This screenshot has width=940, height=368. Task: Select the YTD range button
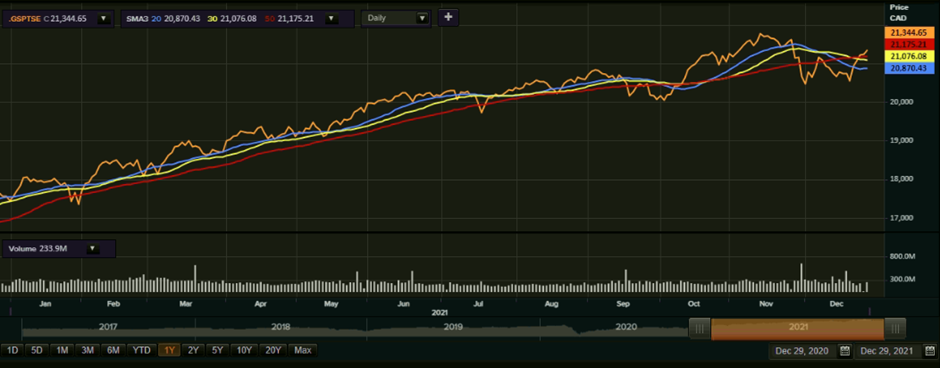(141, 350)
